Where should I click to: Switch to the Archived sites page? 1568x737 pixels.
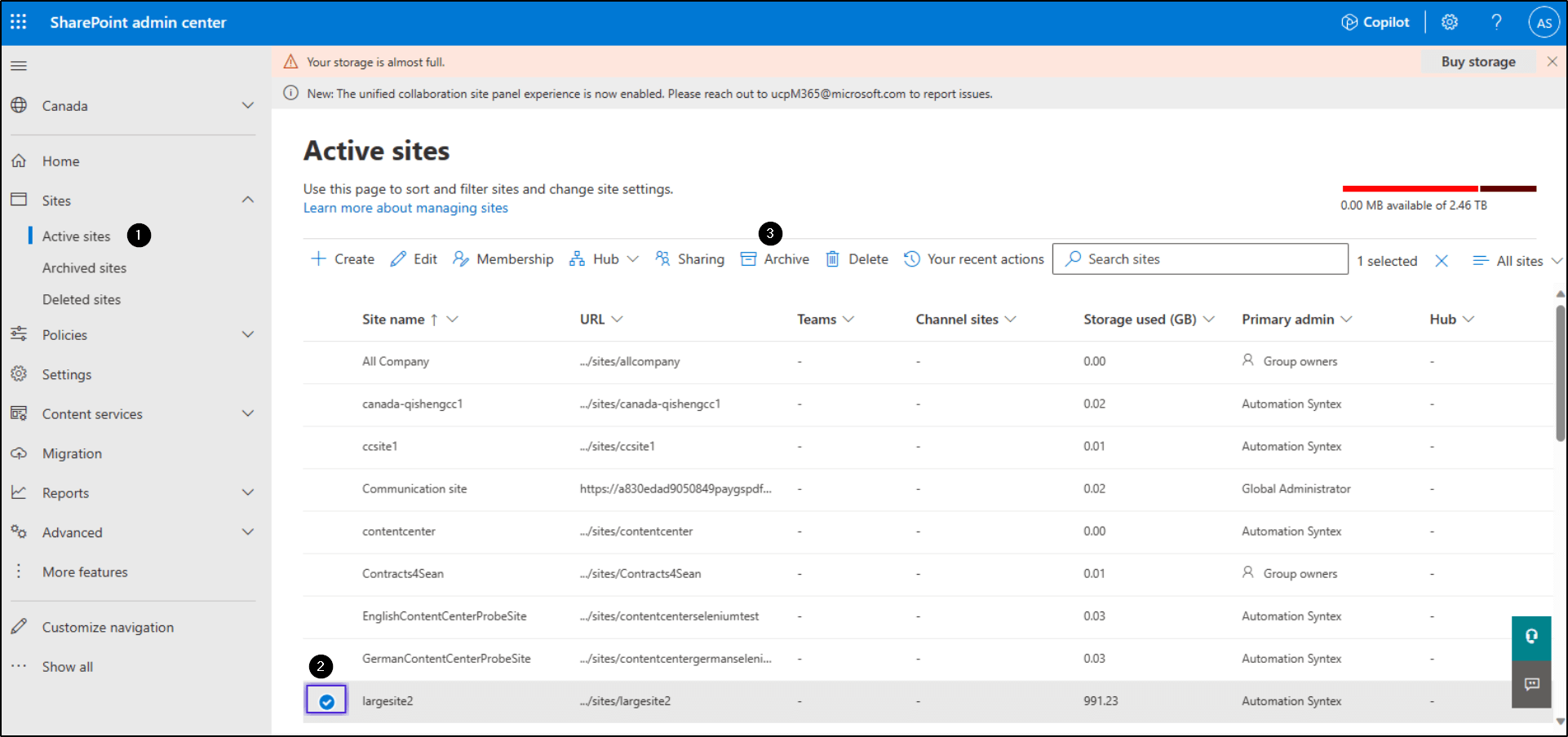(84, 267)
